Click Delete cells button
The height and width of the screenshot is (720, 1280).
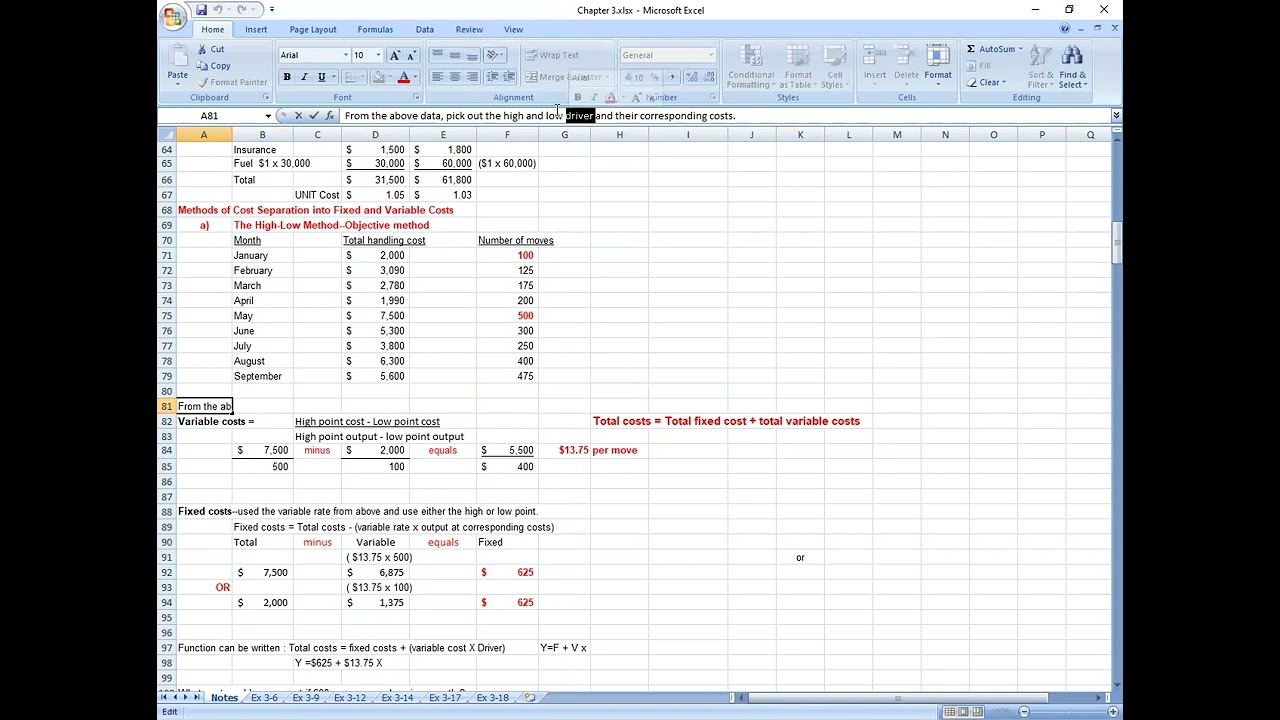click(x=906, y=63)
